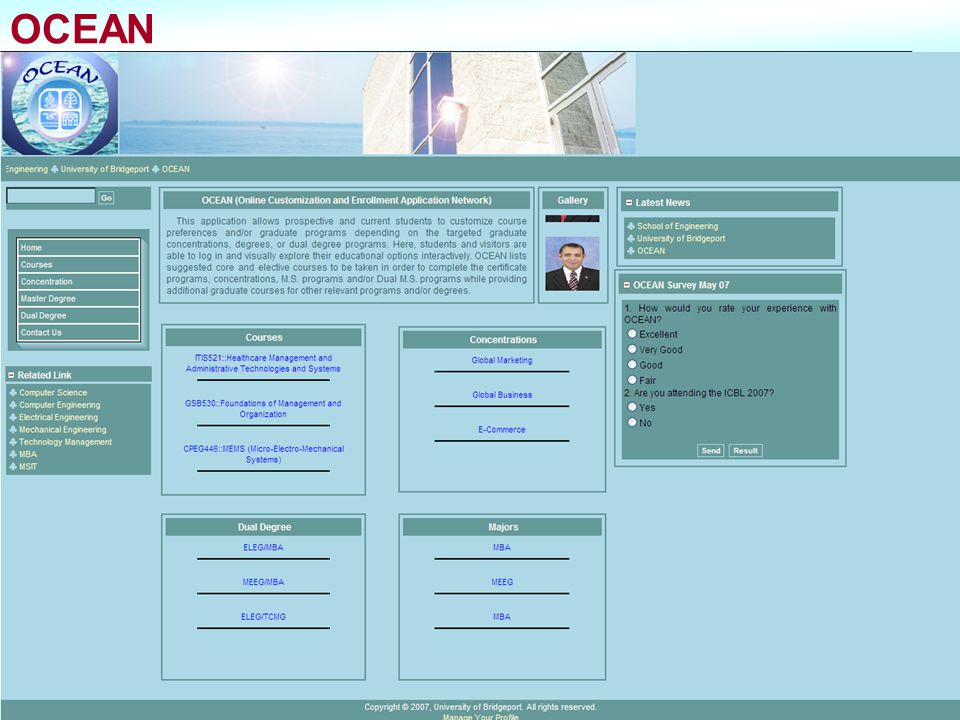
Task: Open ELEG/TCMG dual degree link
Action: pos(263,617)
